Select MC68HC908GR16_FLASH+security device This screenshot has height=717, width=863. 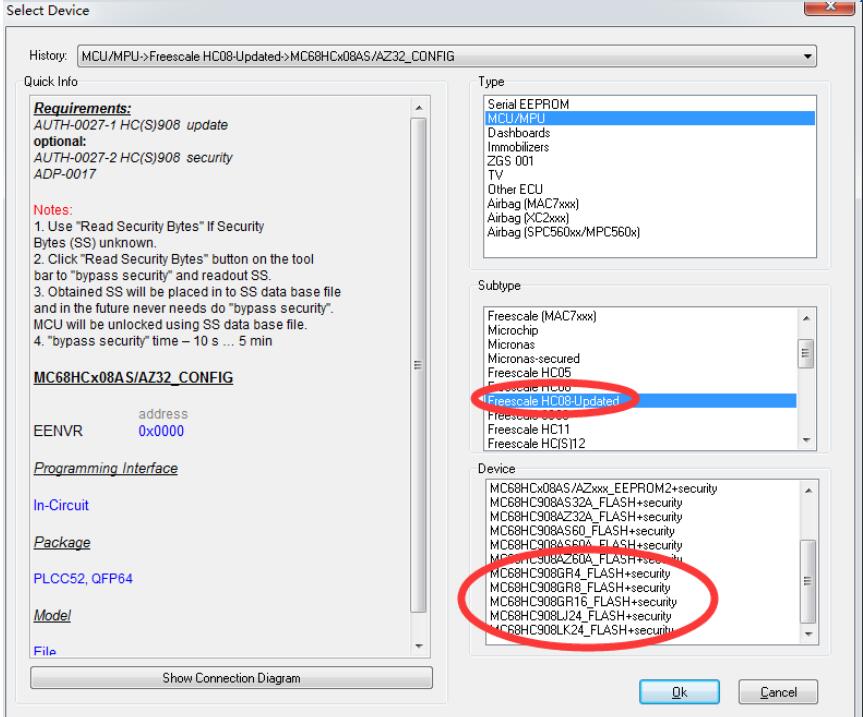(643, 602)
